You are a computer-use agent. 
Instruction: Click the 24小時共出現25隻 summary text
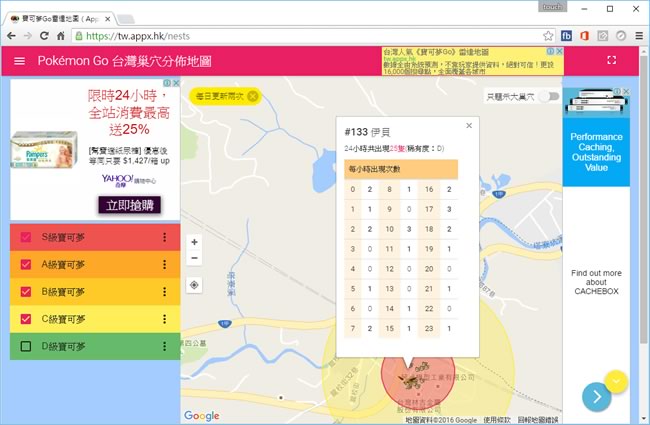pos(394,148)
